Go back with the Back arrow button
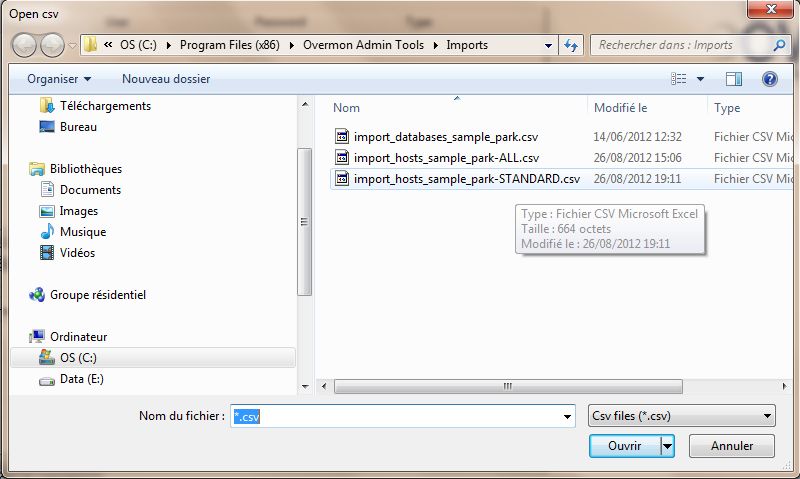The width and height of the screenshot is (800, 479). pyautogui.click(x=24, y=45)
